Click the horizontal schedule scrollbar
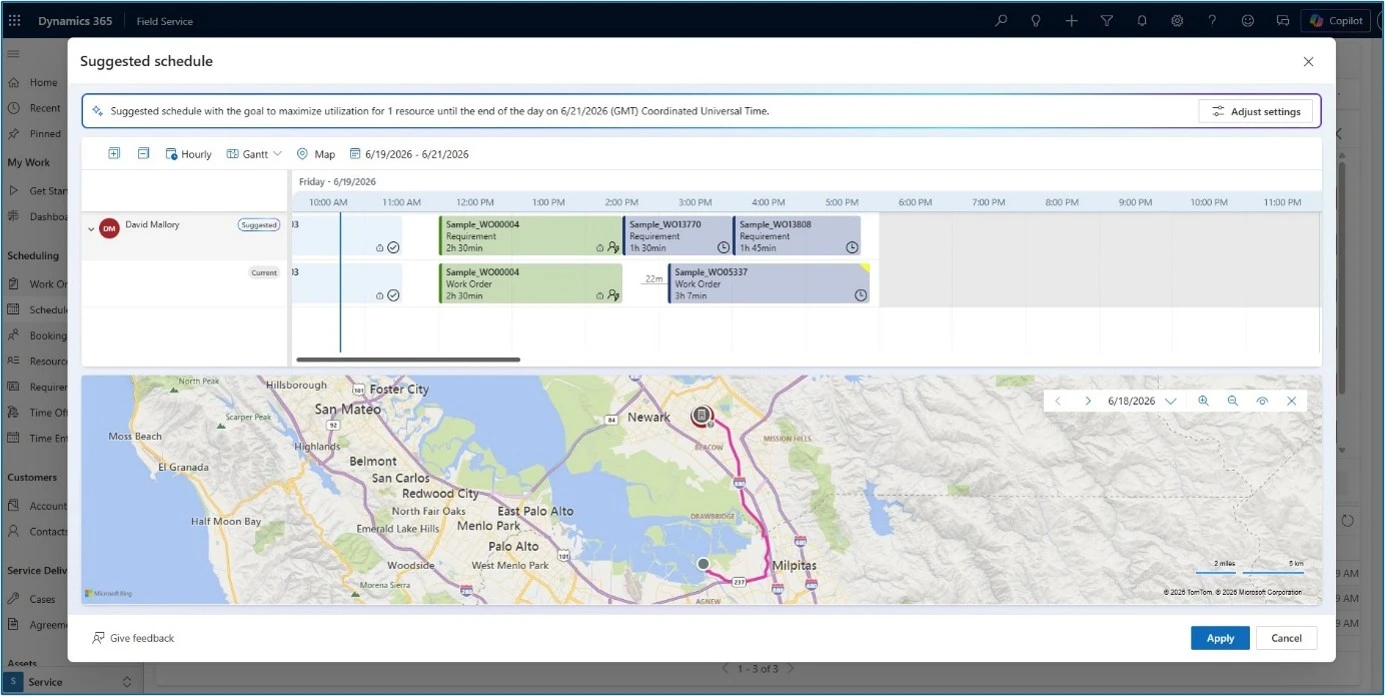This screenshot has width=1385, height=696. (408, 359)
